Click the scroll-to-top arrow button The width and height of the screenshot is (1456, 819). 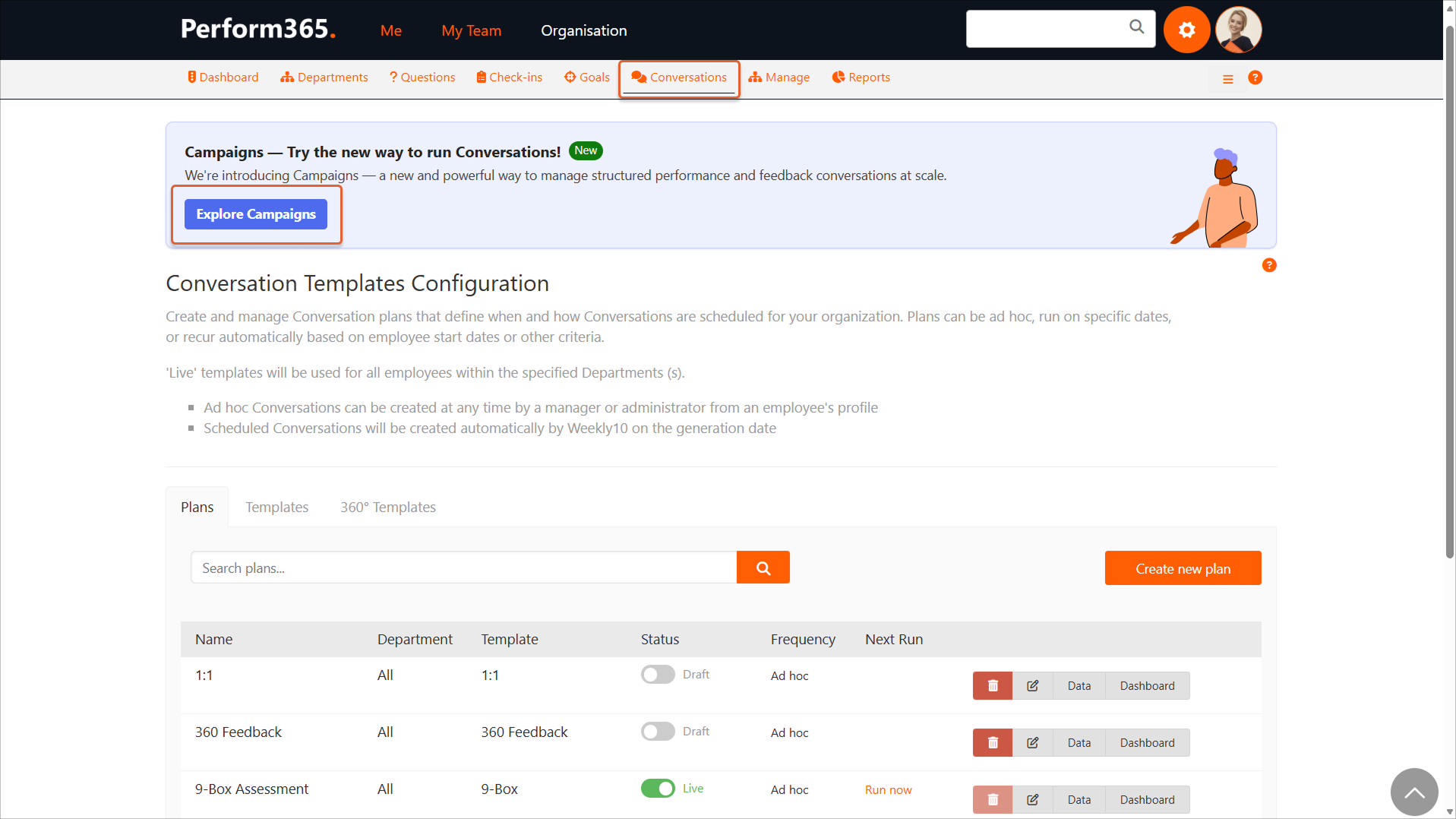click(1413, 792)
